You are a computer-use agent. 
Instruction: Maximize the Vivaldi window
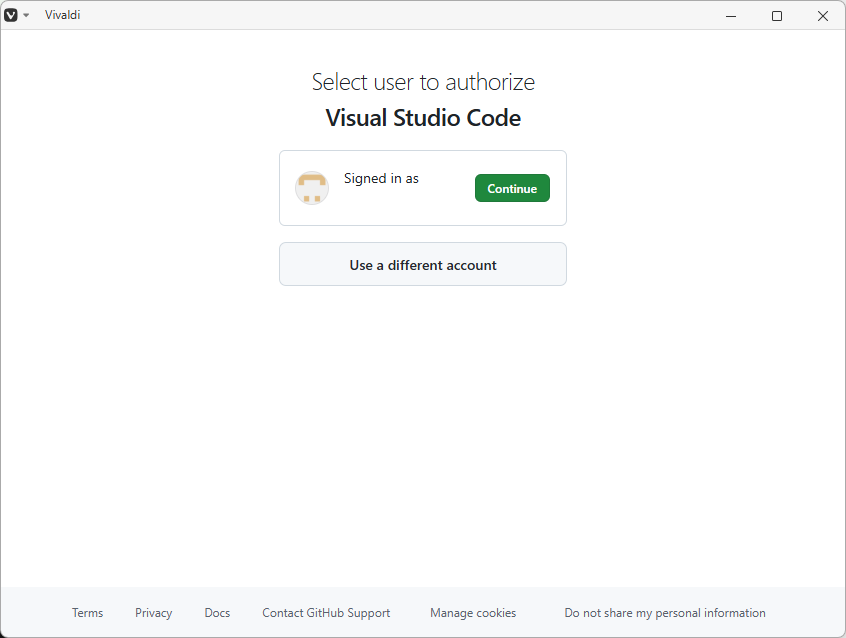777,15
